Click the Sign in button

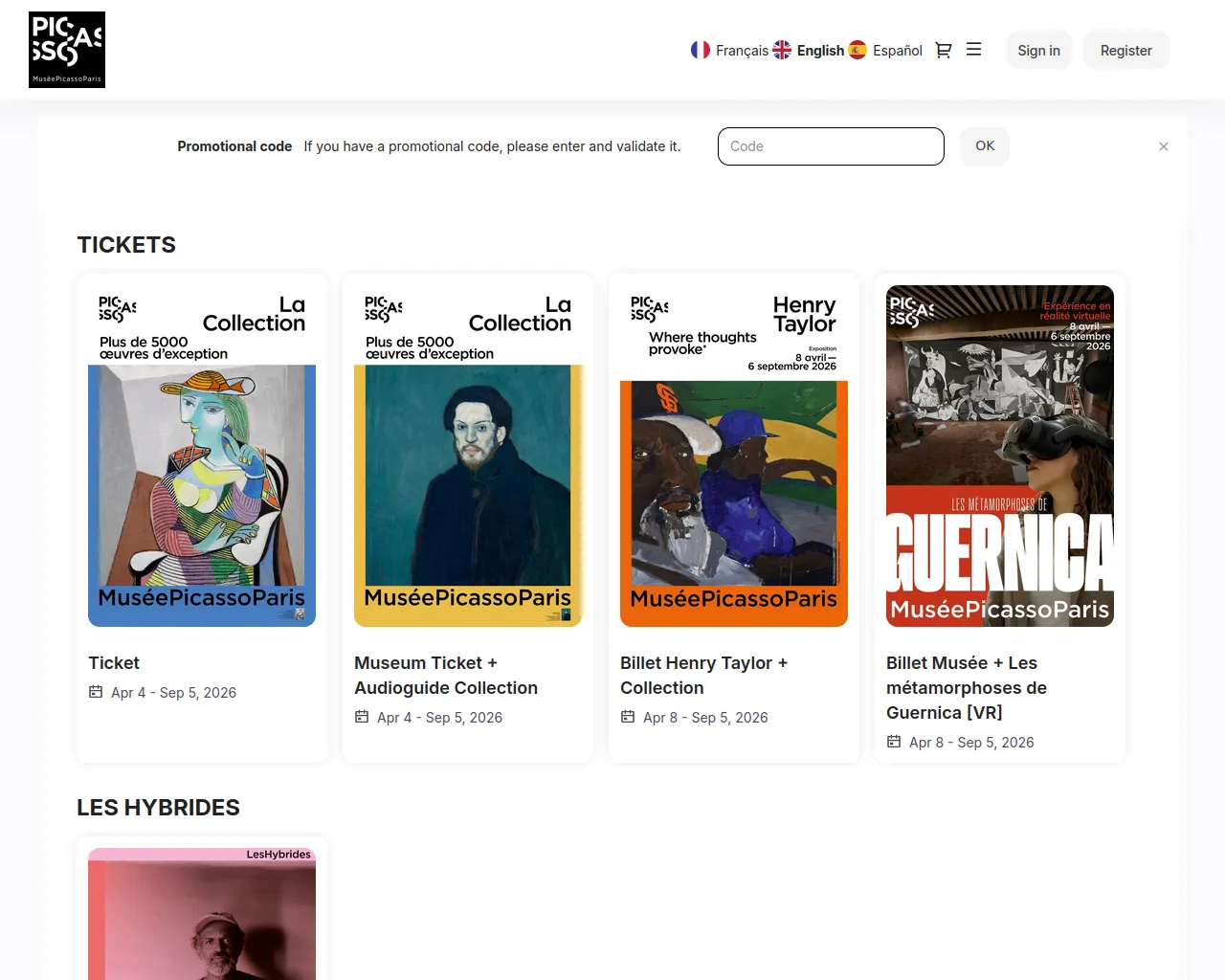click(1038, 51)
